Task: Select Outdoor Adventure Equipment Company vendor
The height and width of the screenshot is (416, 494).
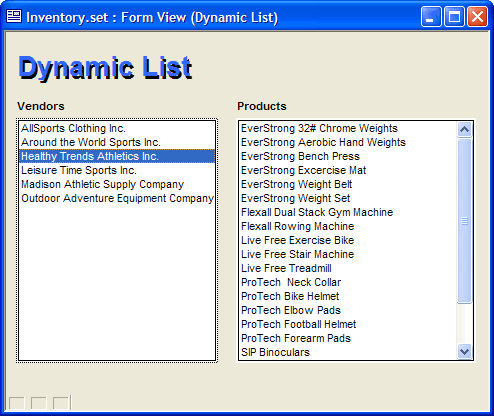Action: click(x=117, y=198)
